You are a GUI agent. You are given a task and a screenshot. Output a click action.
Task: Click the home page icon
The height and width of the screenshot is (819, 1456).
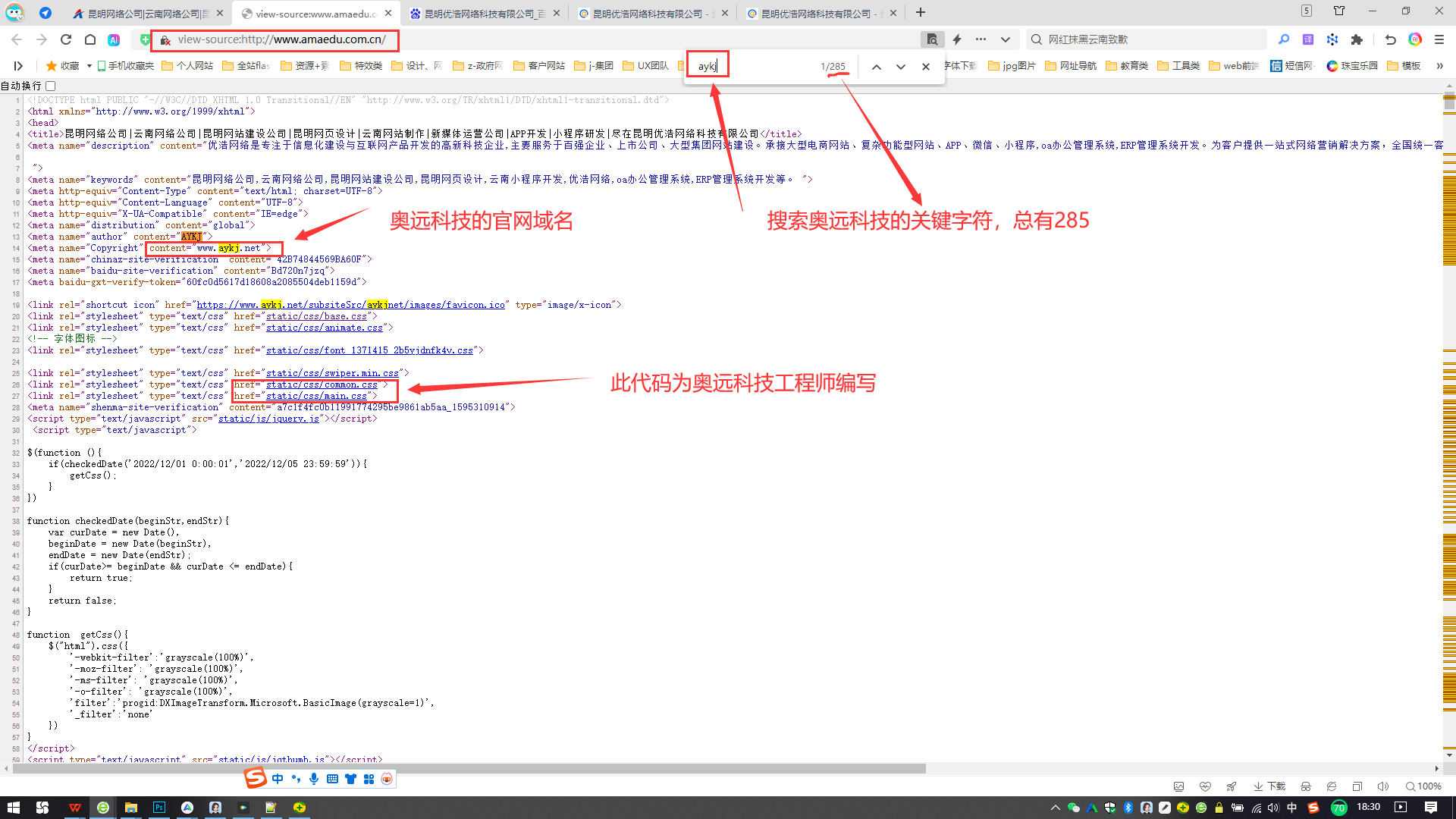pos(90,39)
